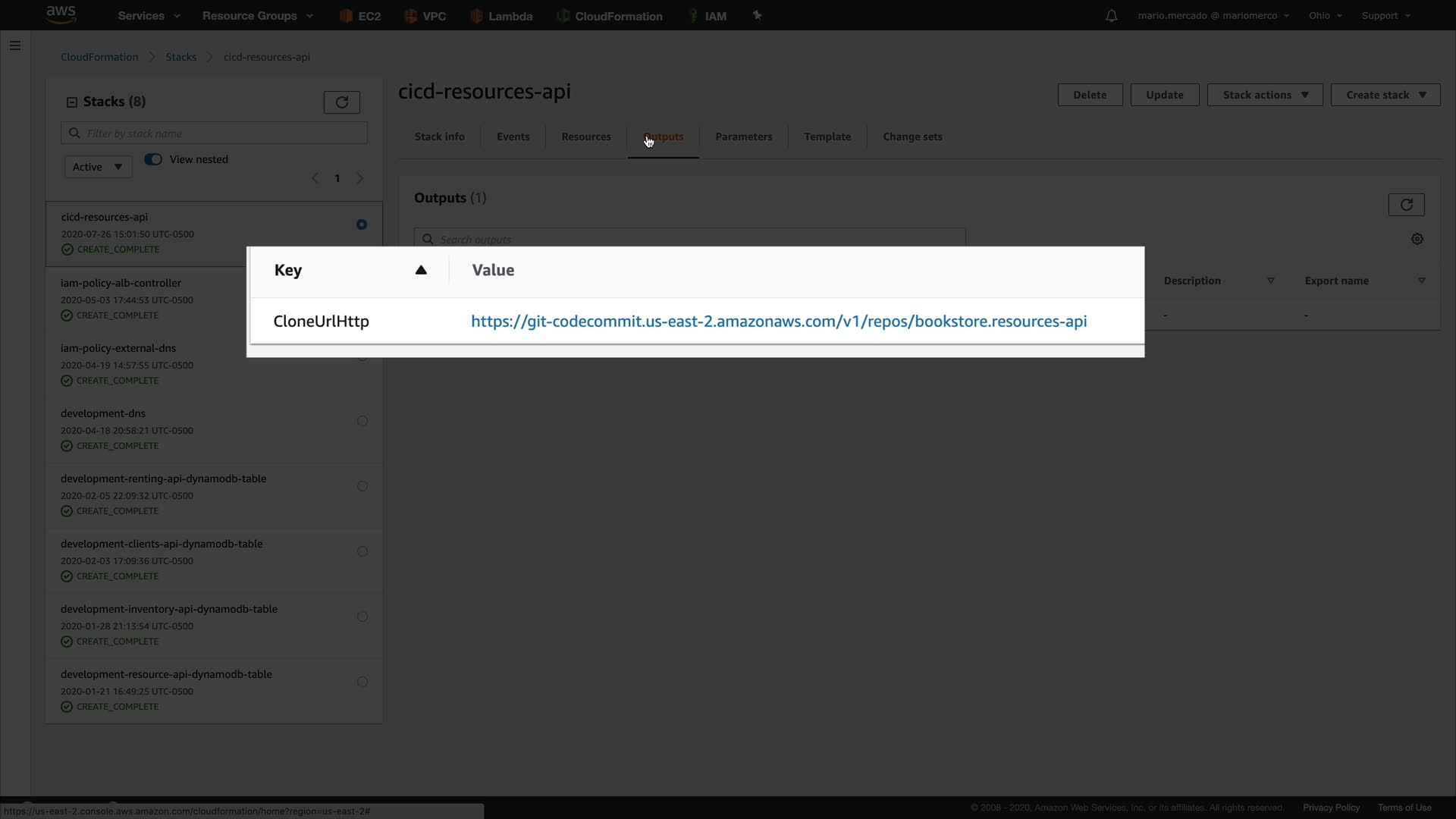Refresh the stacks list
The width and height of the screenshot is (1456, 819).
pos(341,102)
